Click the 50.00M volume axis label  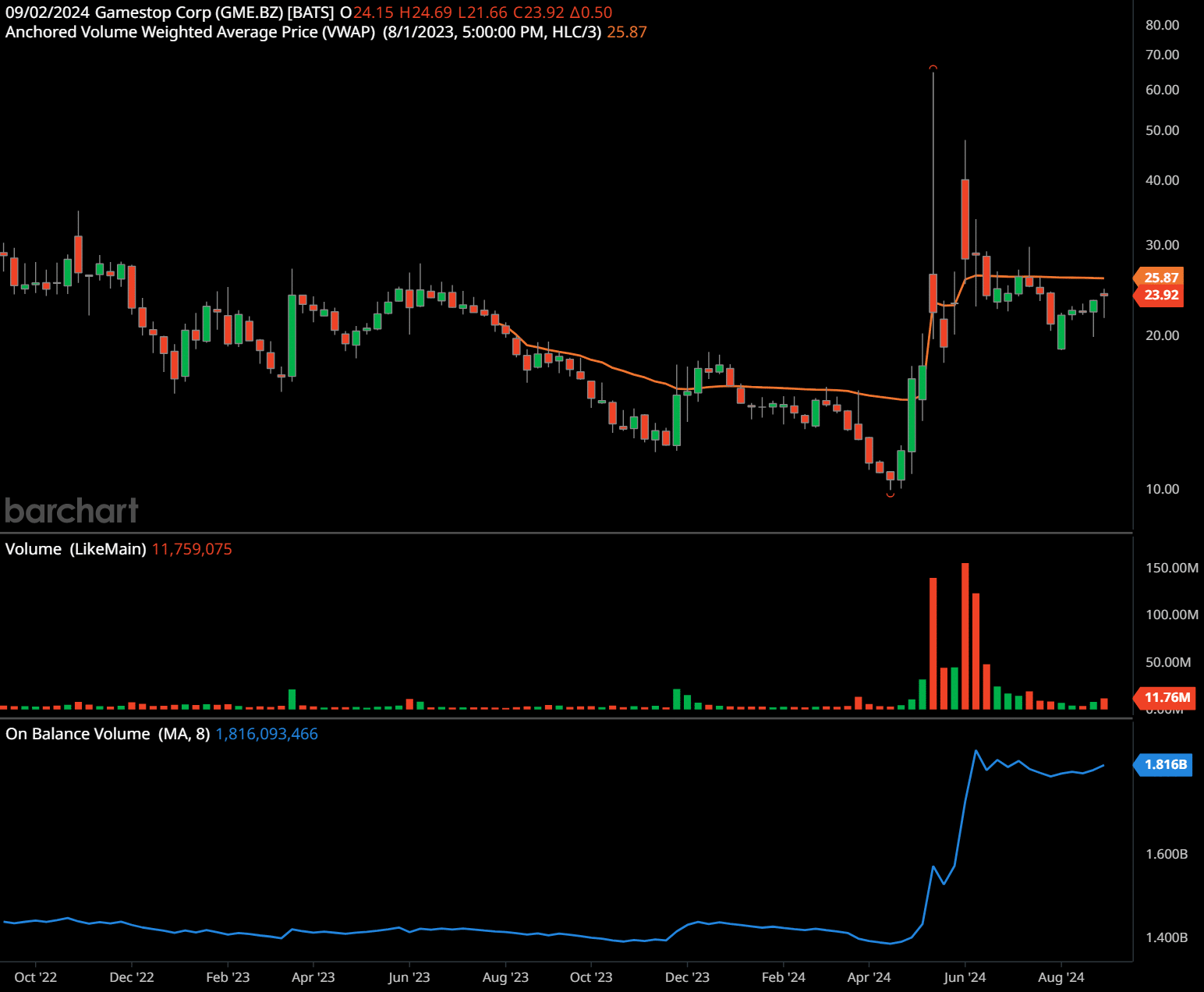[x=1168, y=662]
